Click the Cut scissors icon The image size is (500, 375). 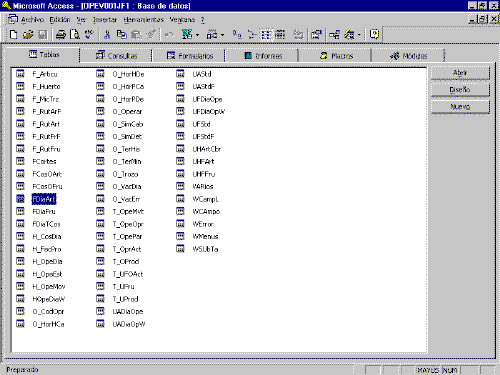pos(107,34)
